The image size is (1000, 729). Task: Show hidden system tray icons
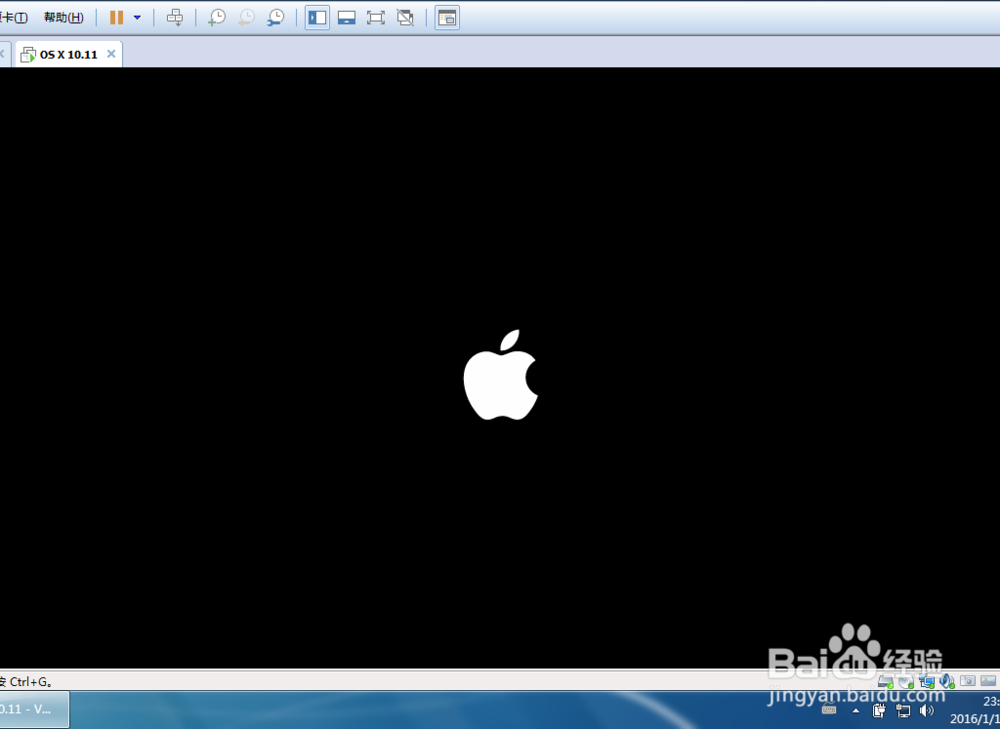pyautogui.click(x=856, y=711)
